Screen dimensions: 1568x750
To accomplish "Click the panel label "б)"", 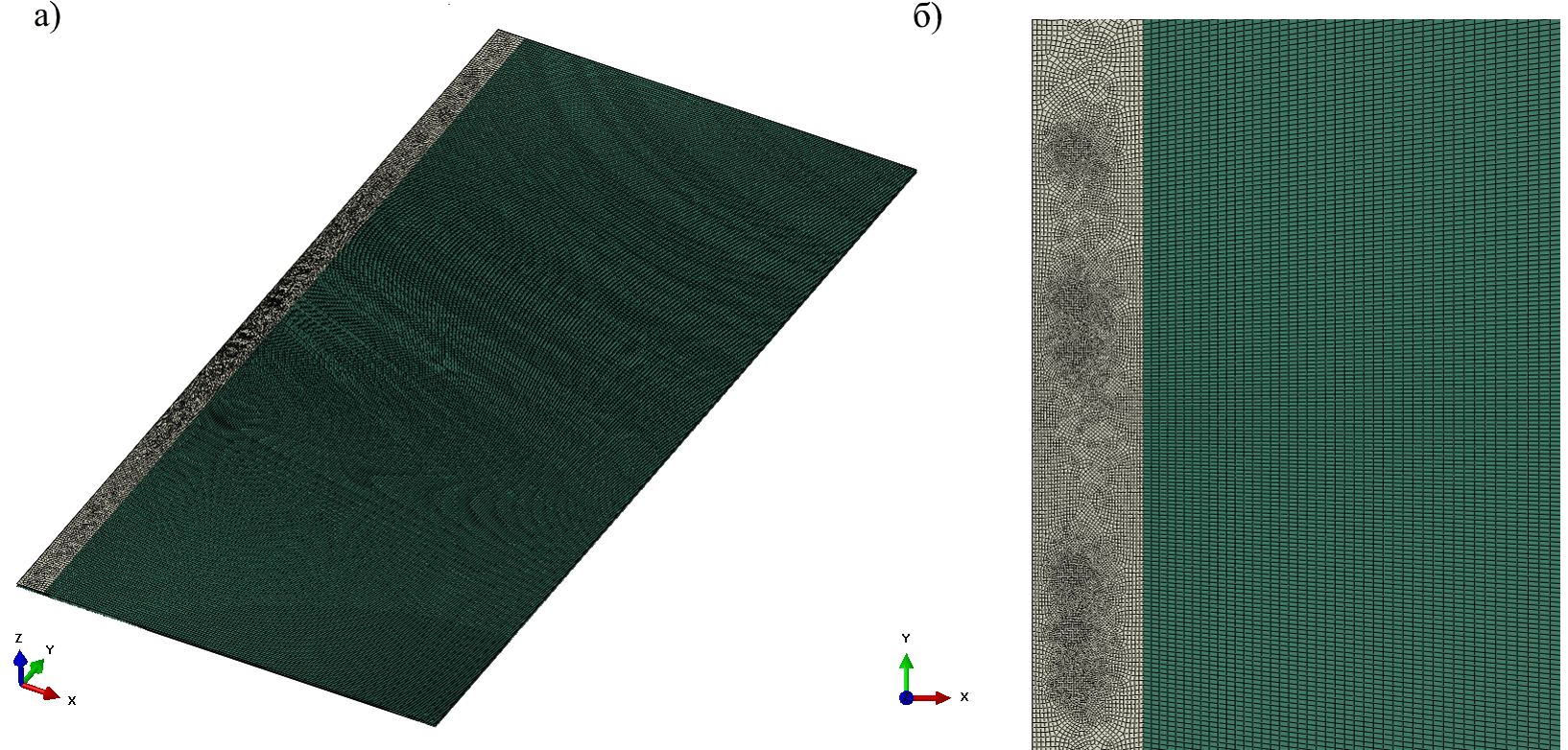I will pos(928,15).
